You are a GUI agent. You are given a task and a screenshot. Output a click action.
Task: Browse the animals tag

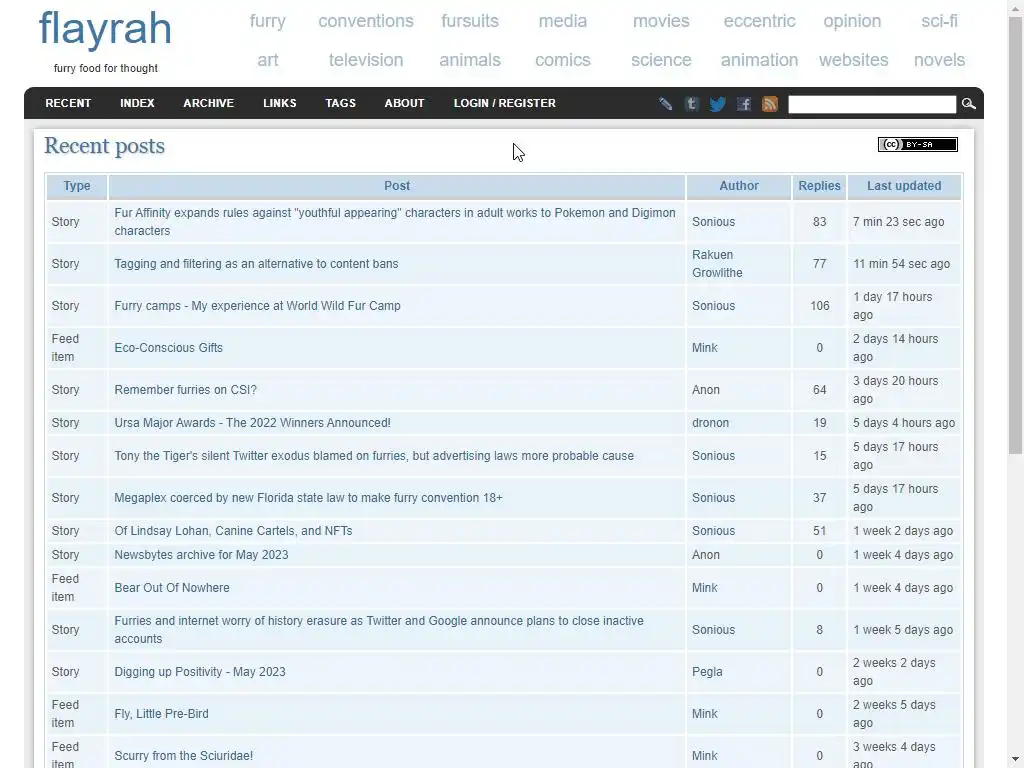click(x=470, y=60)
